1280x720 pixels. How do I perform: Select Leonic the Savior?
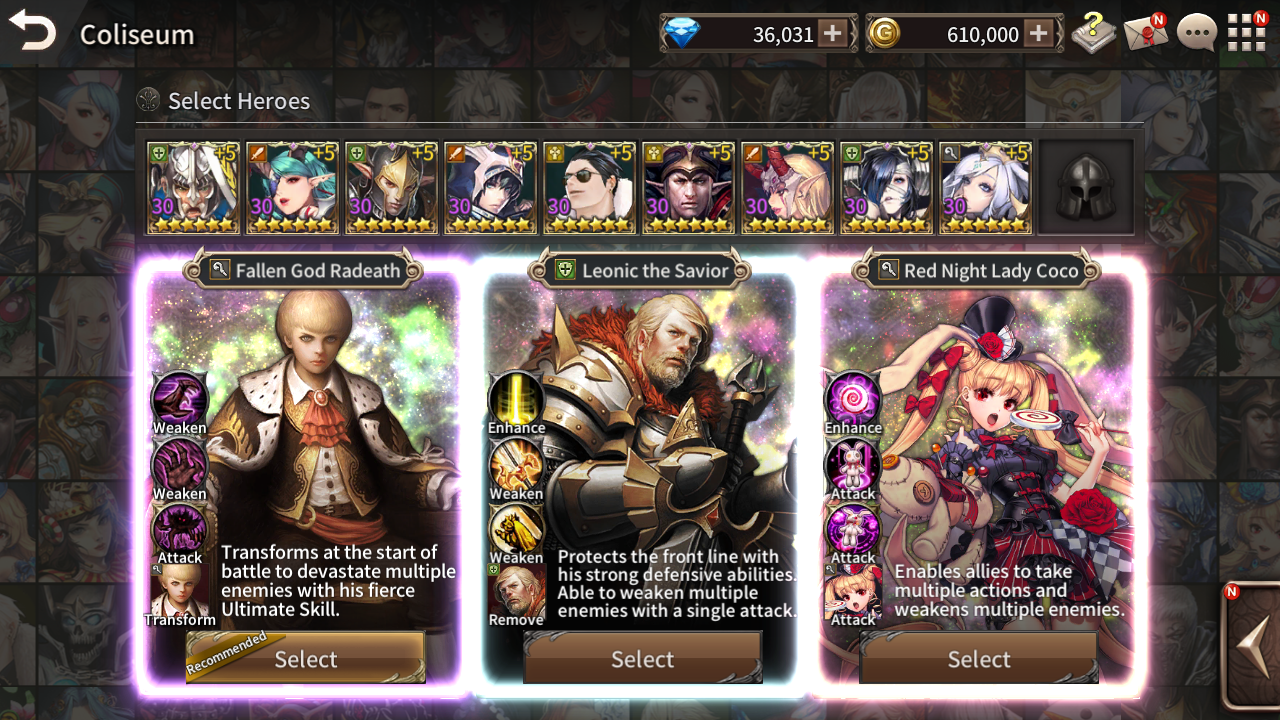click(643, 659)
